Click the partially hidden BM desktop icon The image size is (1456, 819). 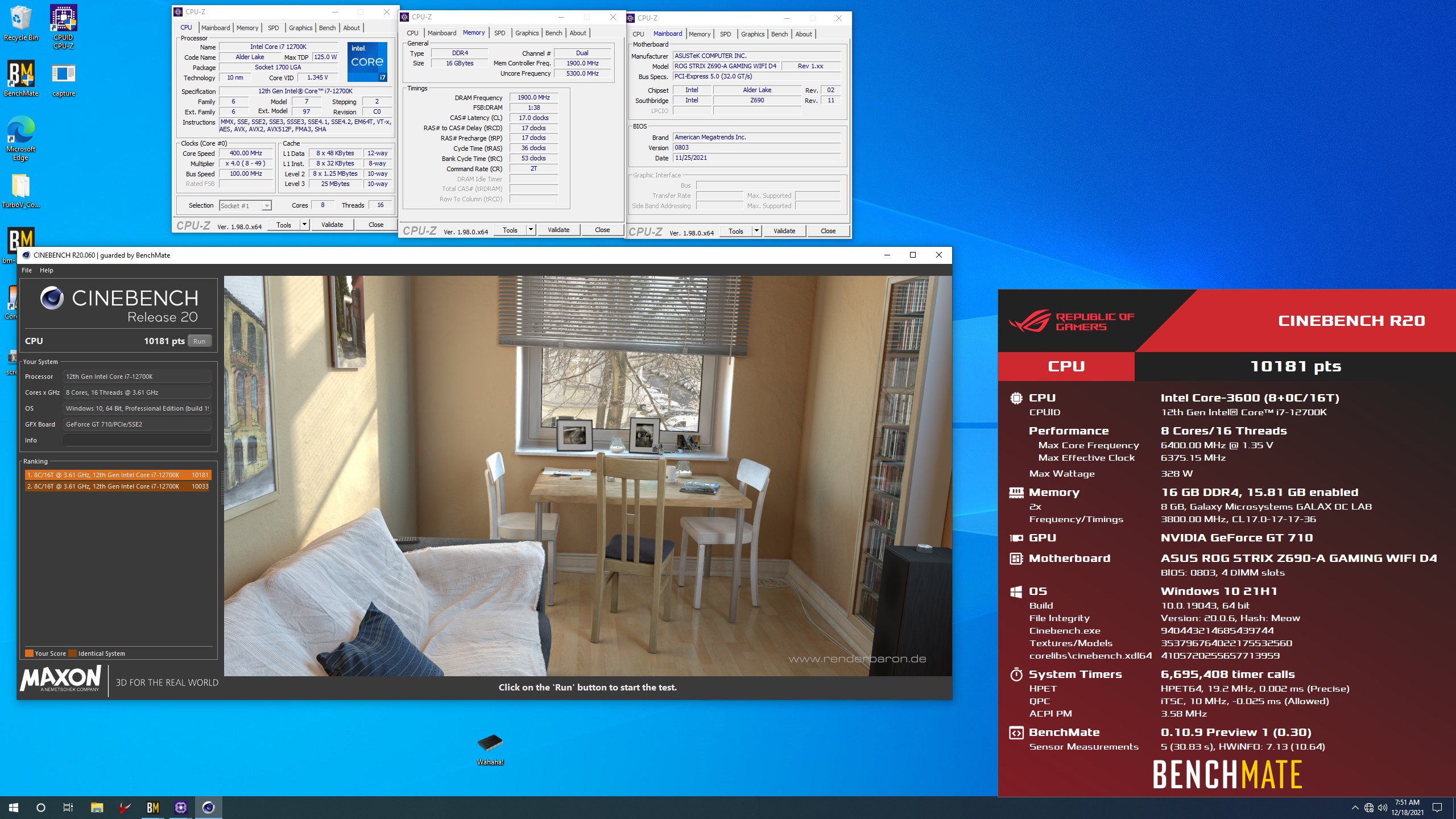(21, 242)
